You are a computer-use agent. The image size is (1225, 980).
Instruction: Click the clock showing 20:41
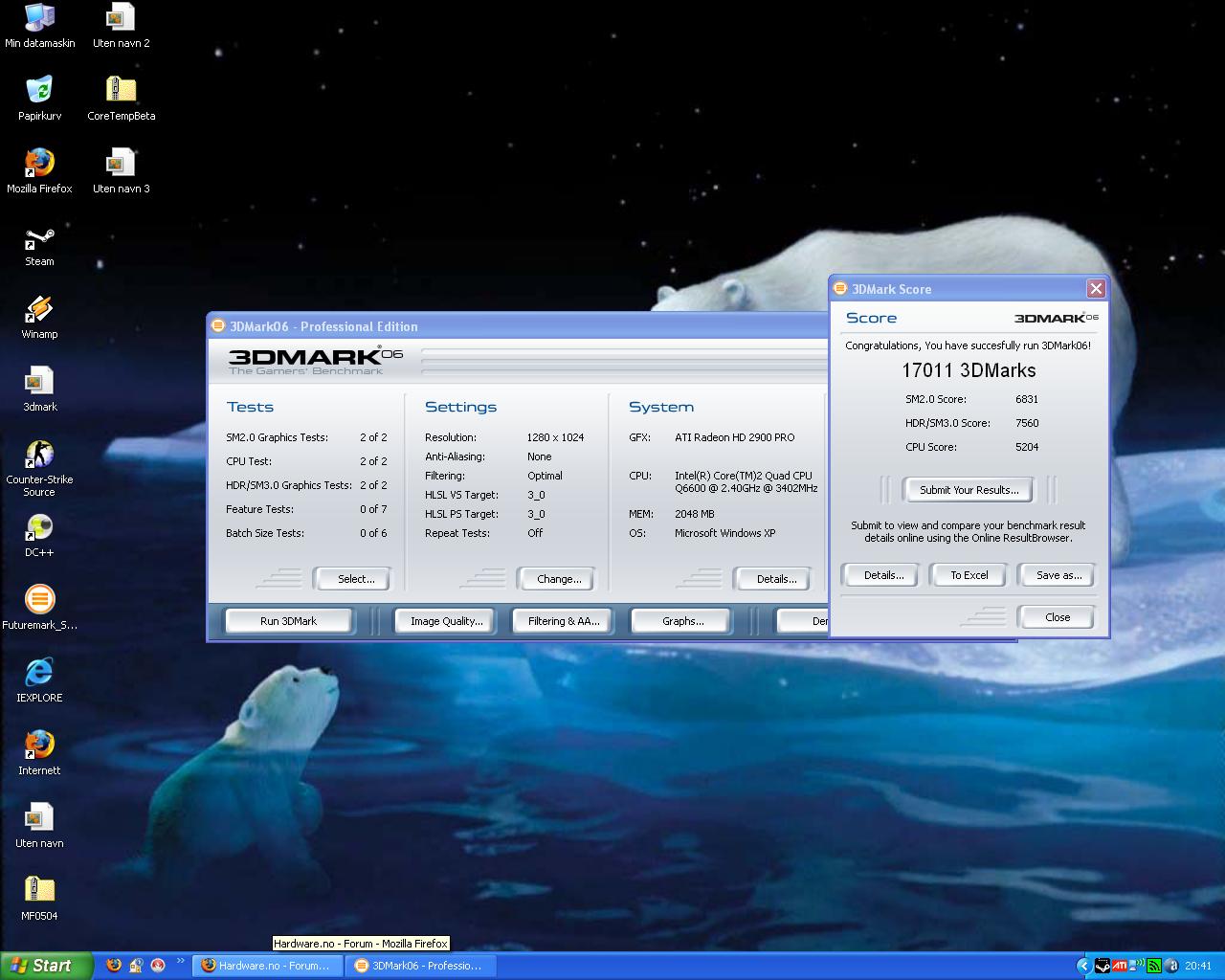1197,966
